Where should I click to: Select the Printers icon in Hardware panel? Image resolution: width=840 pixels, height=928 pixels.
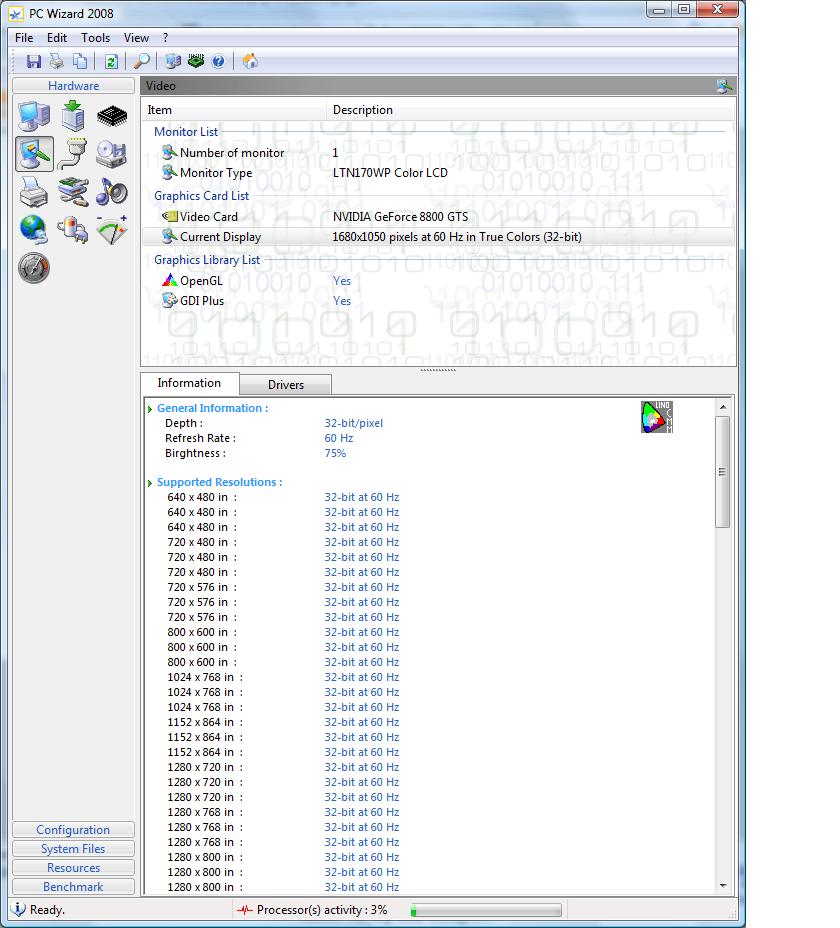pyautogui.click(x=34, y=192)
